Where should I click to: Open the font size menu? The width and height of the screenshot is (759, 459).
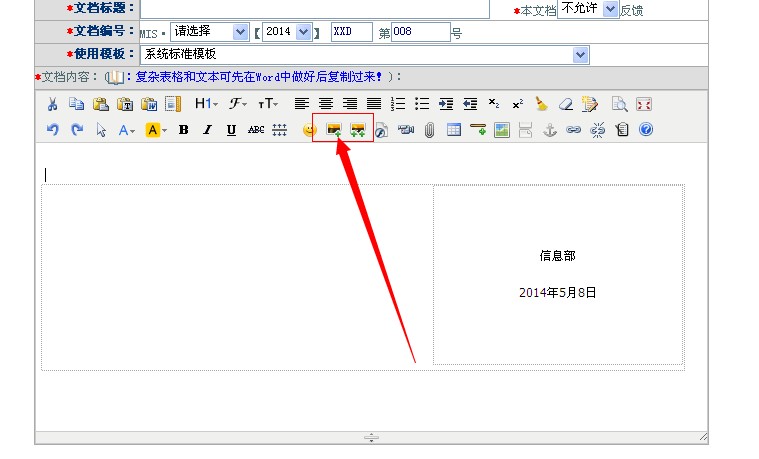[x=268, y=103]
